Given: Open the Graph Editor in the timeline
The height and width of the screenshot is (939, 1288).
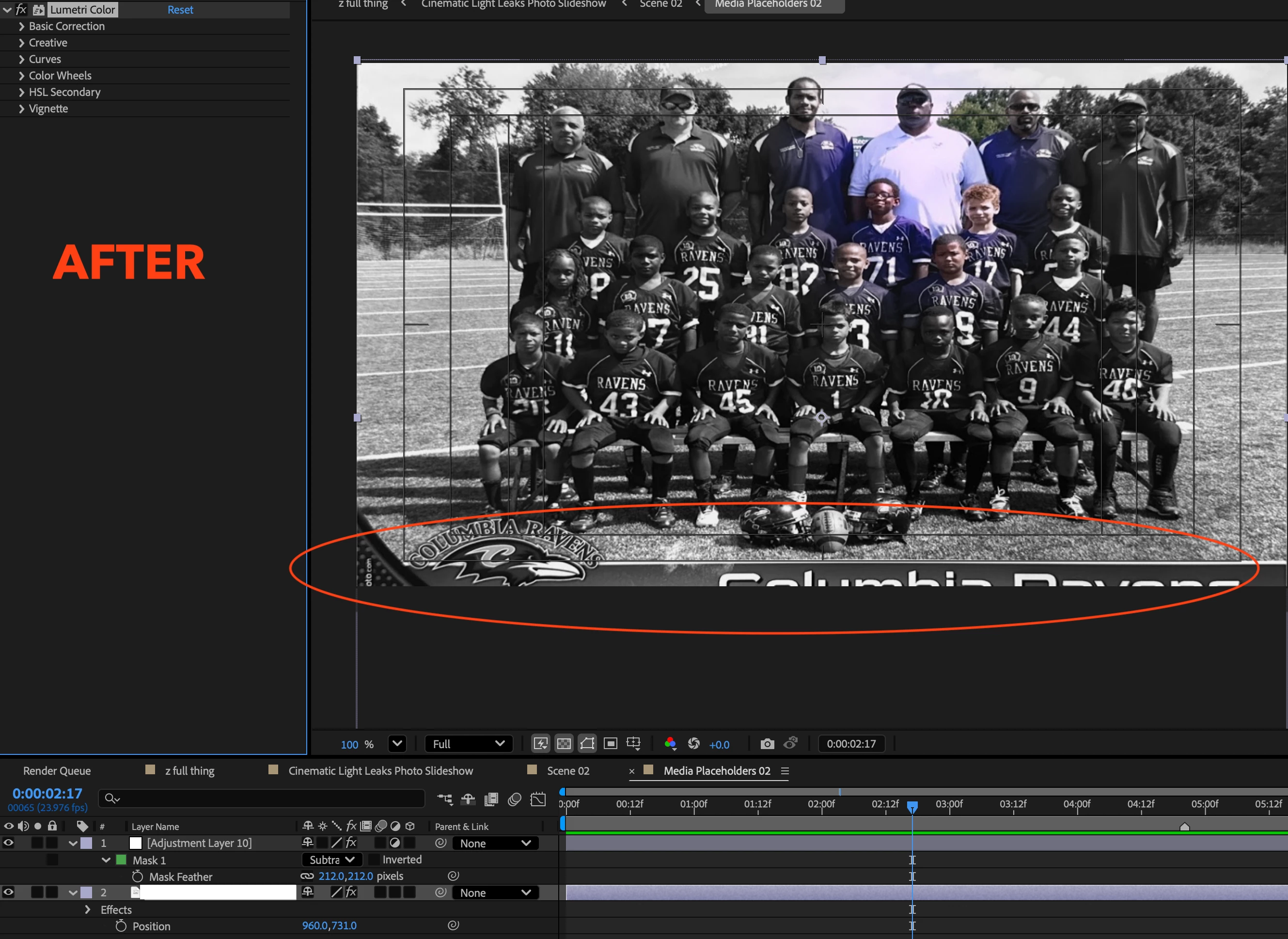Looking at the screenshot, I should tap(538, 799).
